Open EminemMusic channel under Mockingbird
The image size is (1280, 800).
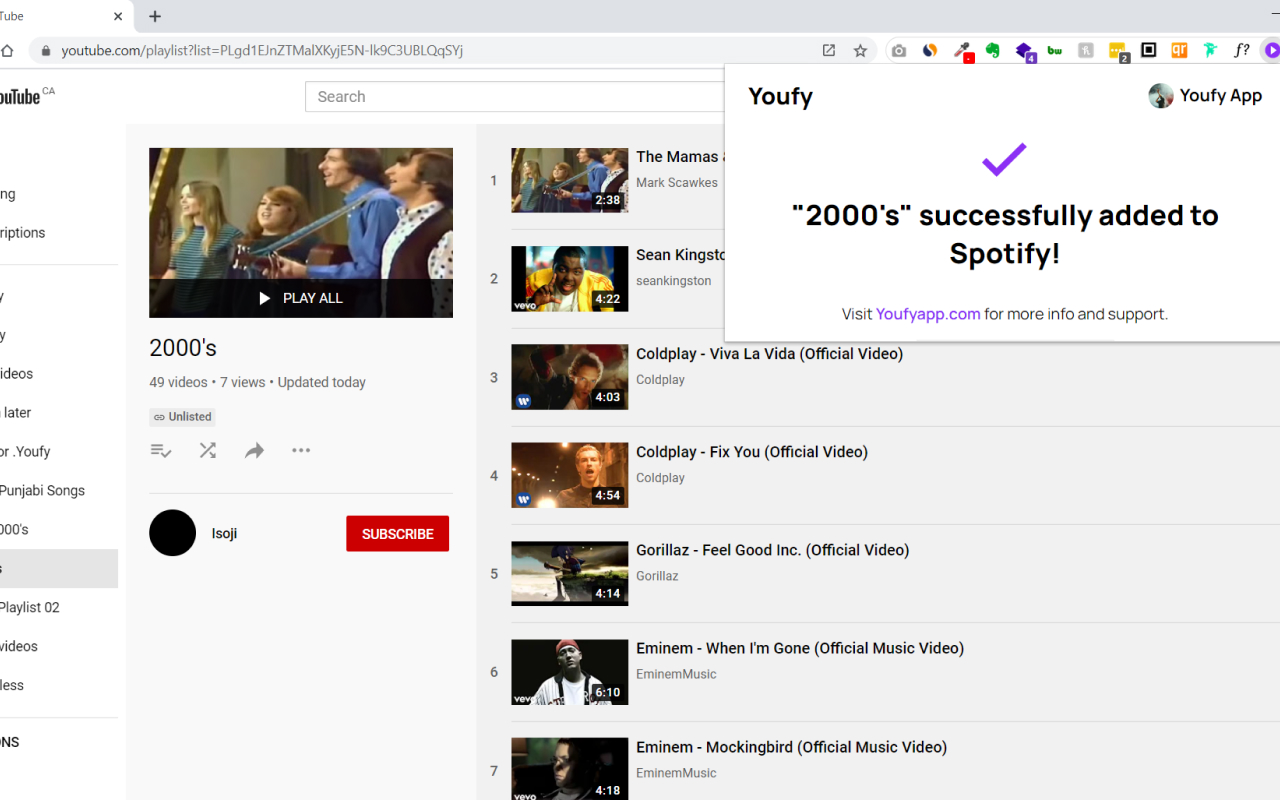coord(676,773)
